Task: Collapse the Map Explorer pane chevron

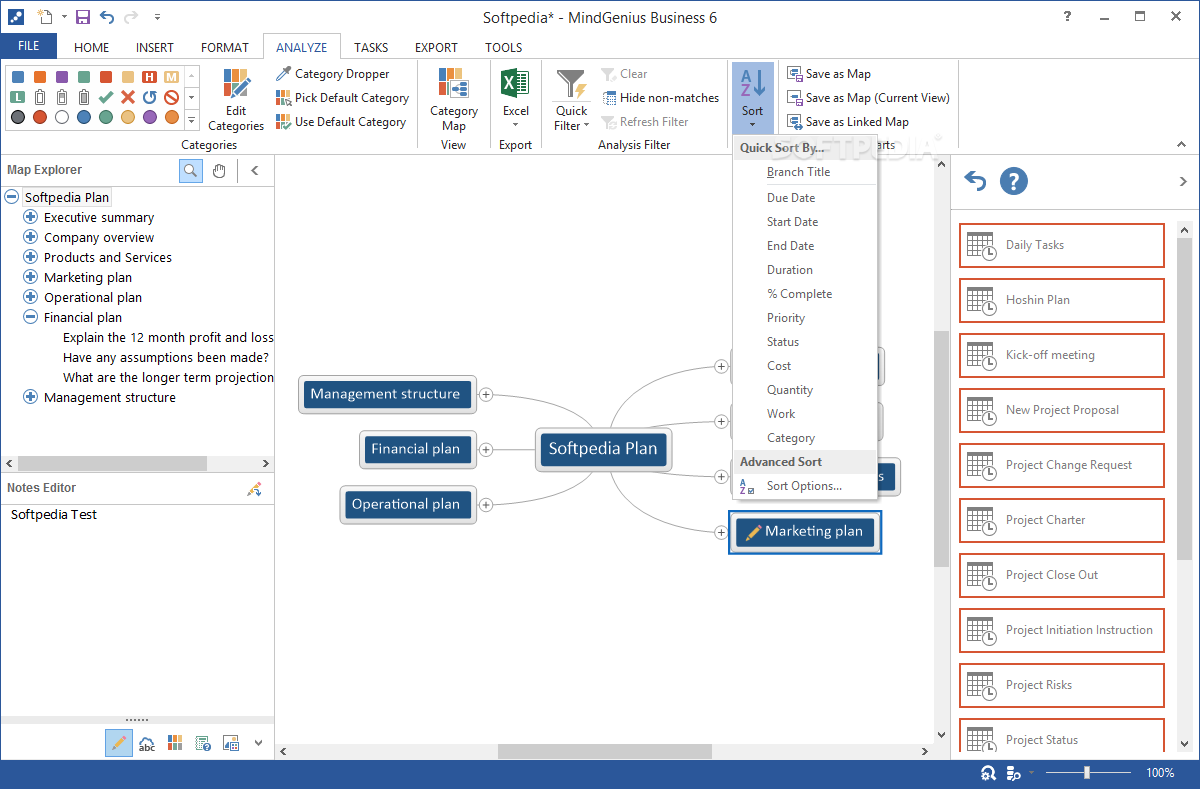Action: tap(254, 170)
